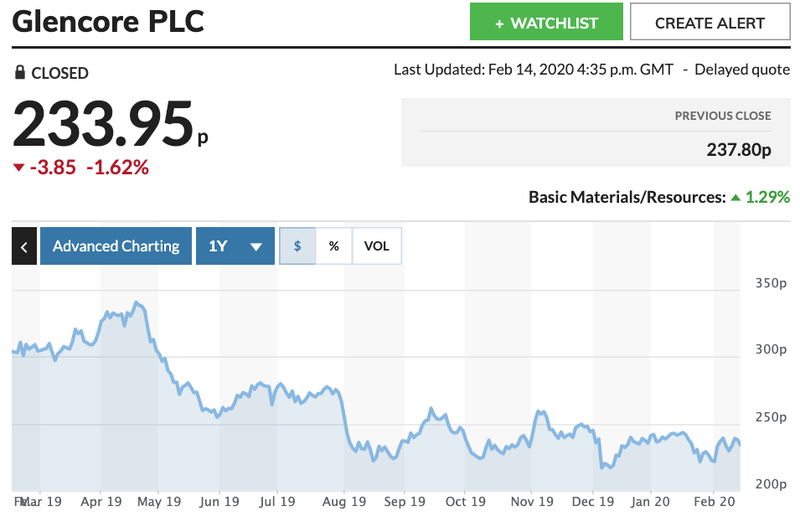Open Advanced Charting
The height and width of the screenshot is (517, 800).
point(116,247)
